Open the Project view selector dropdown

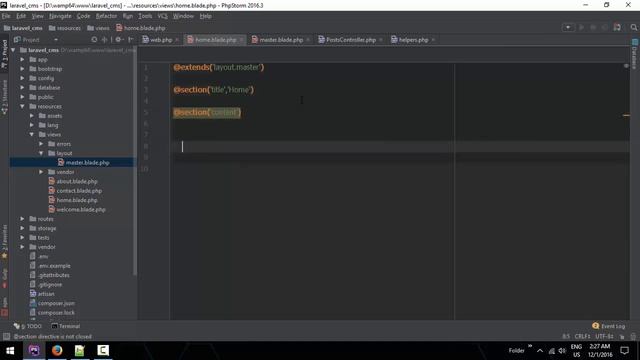(56, 40)
